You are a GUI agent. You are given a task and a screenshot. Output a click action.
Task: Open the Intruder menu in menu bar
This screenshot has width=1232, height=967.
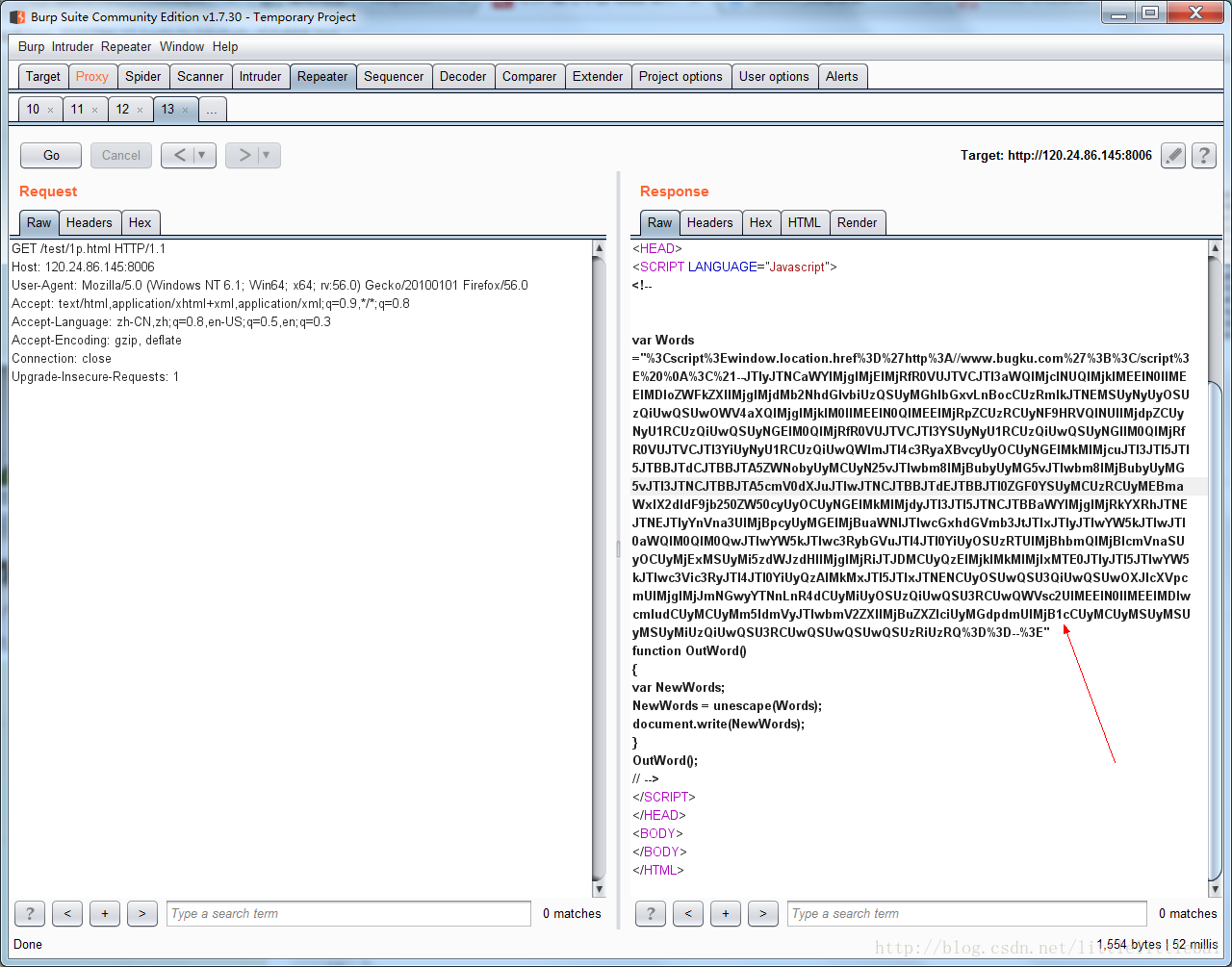tap(72, 46)
